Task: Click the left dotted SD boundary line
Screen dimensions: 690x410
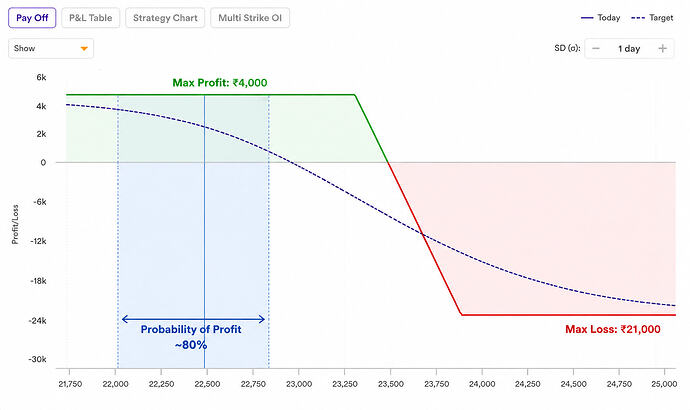Action: pyautogui.click(x=118, y=231)
